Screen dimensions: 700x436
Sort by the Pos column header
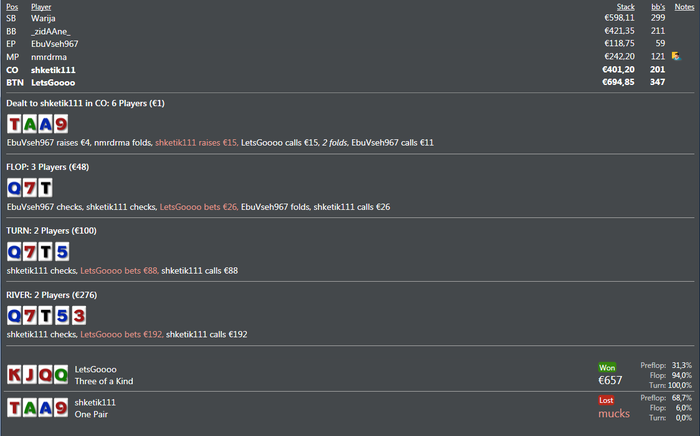coord(12,7)
